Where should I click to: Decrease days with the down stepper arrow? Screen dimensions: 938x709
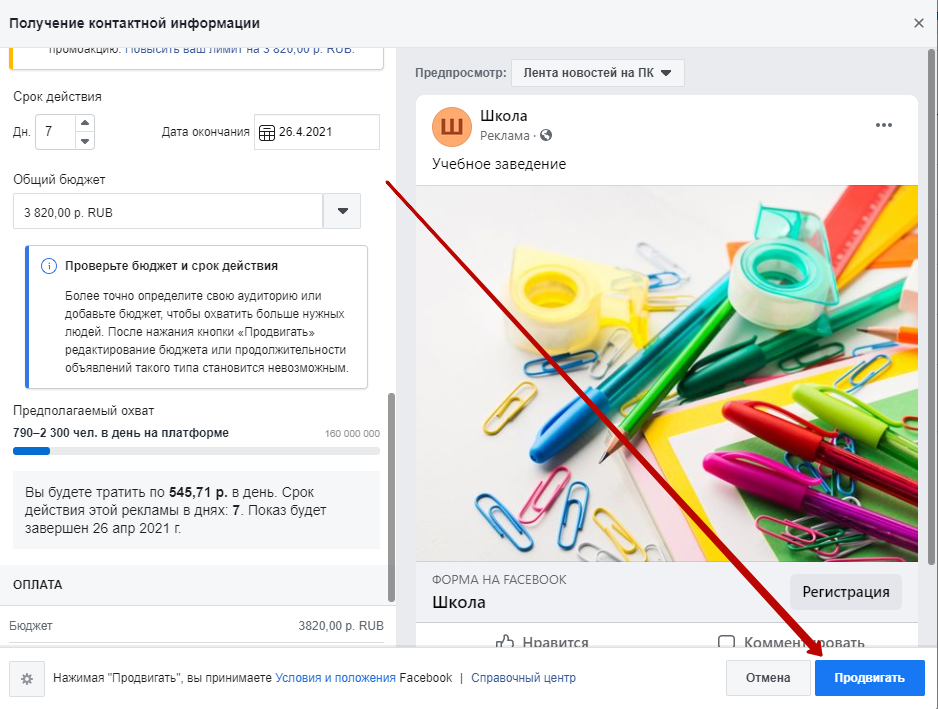pos(85,141)
